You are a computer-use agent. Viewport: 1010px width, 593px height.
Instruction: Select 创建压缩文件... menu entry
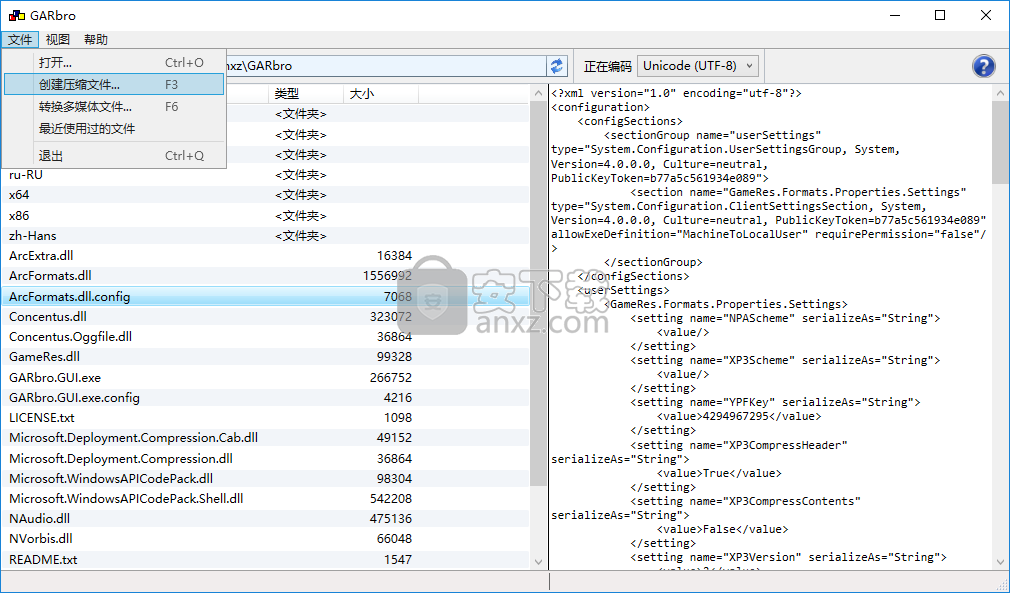[x=114, y=84]
